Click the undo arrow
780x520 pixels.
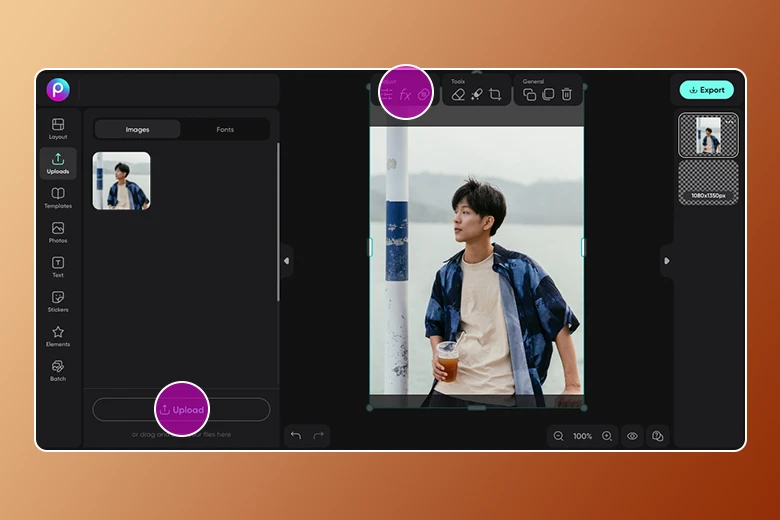295,436
